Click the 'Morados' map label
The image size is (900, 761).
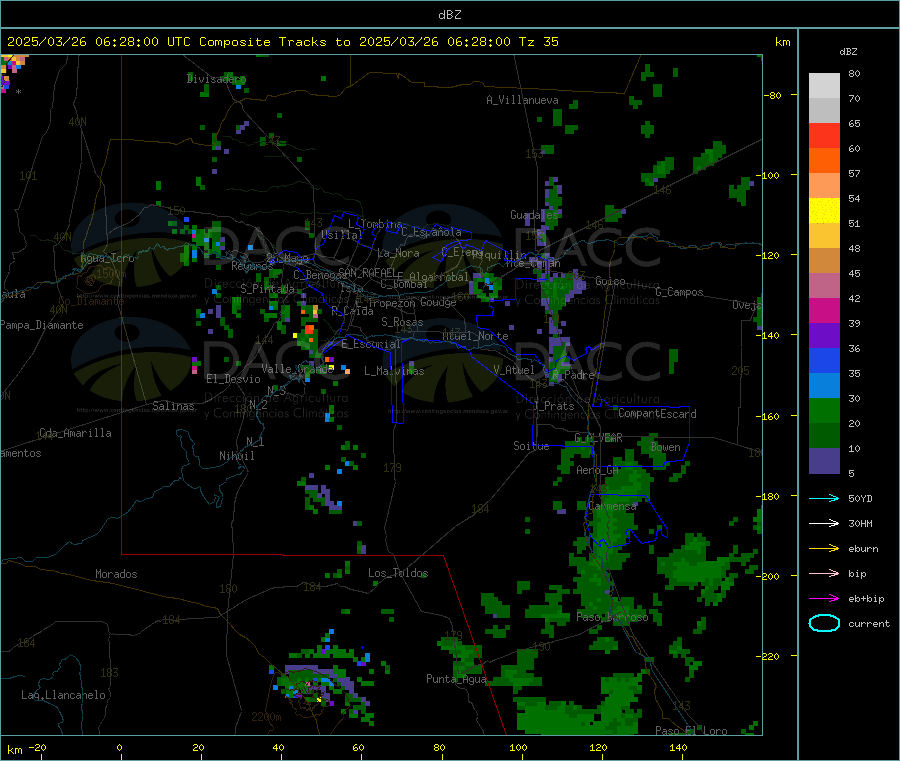coord(116,574)
